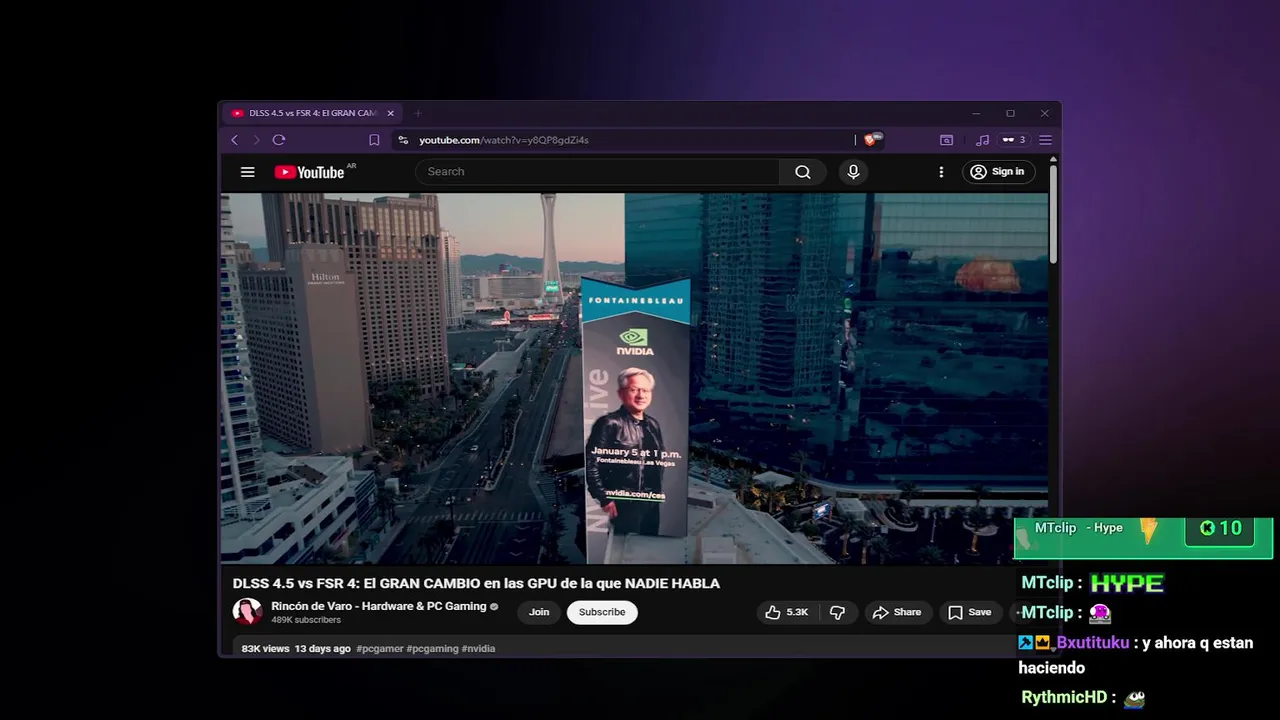The height and width of the screenshot is (720, 1280).
Task: Open the YouTube hamburger guide menu
Action: tap(247, 172)
